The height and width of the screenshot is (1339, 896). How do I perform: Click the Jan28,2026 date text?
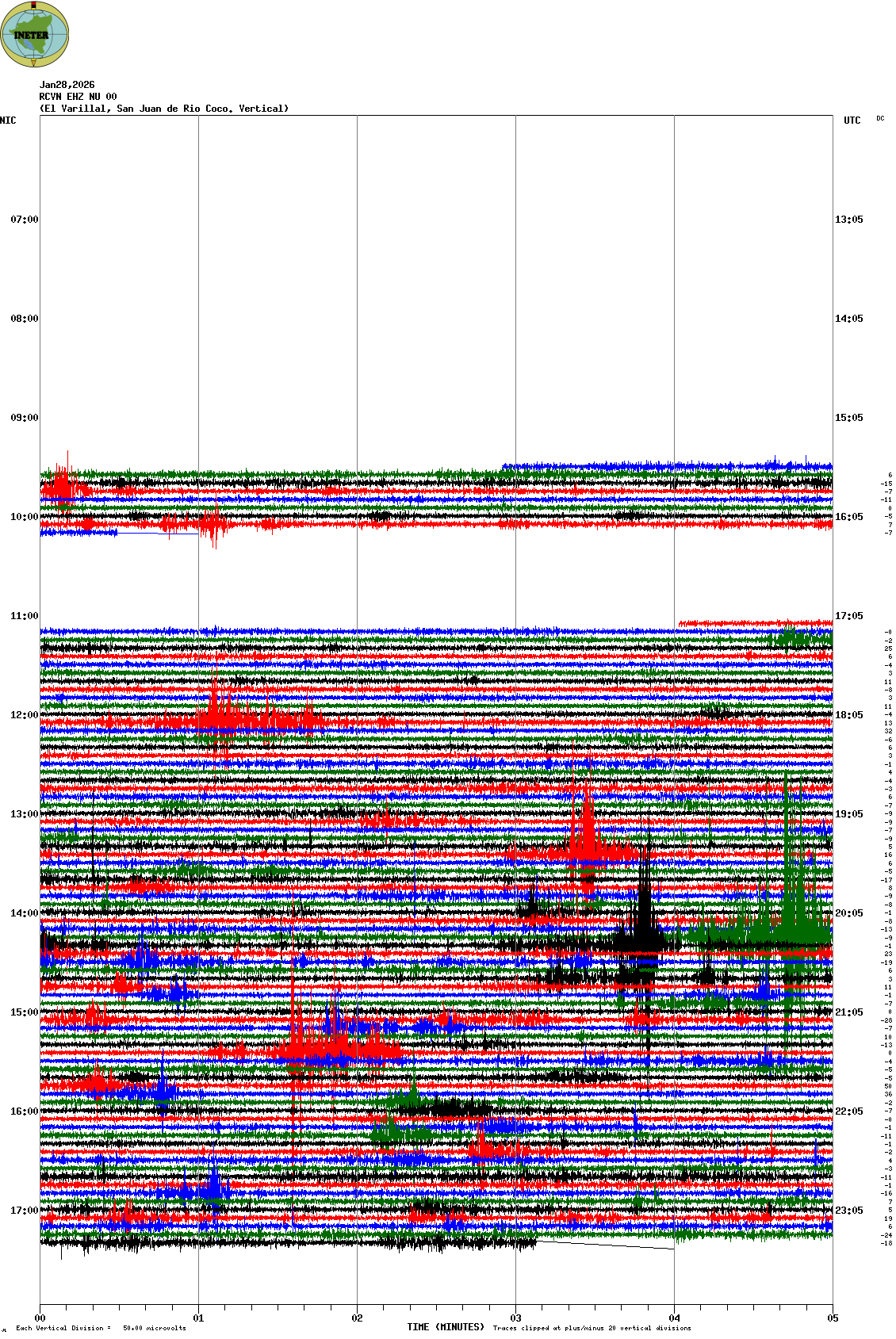pyautogui.click(x=67, y=85)
